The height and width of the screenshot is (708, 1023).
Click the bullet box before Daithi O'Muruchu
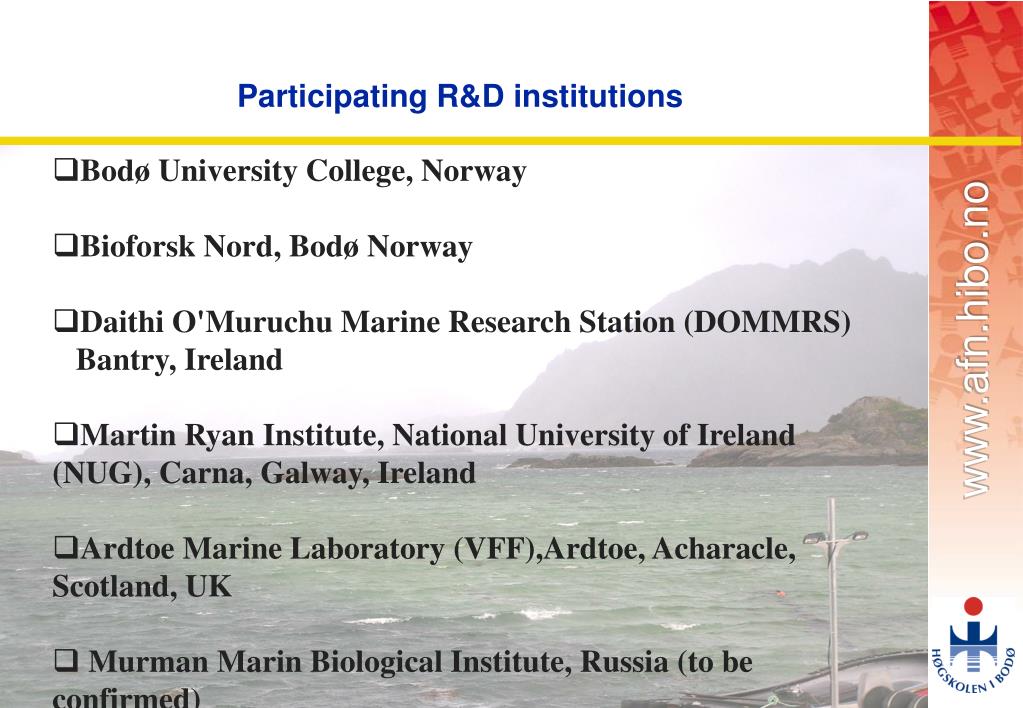(x=65, y=321)
